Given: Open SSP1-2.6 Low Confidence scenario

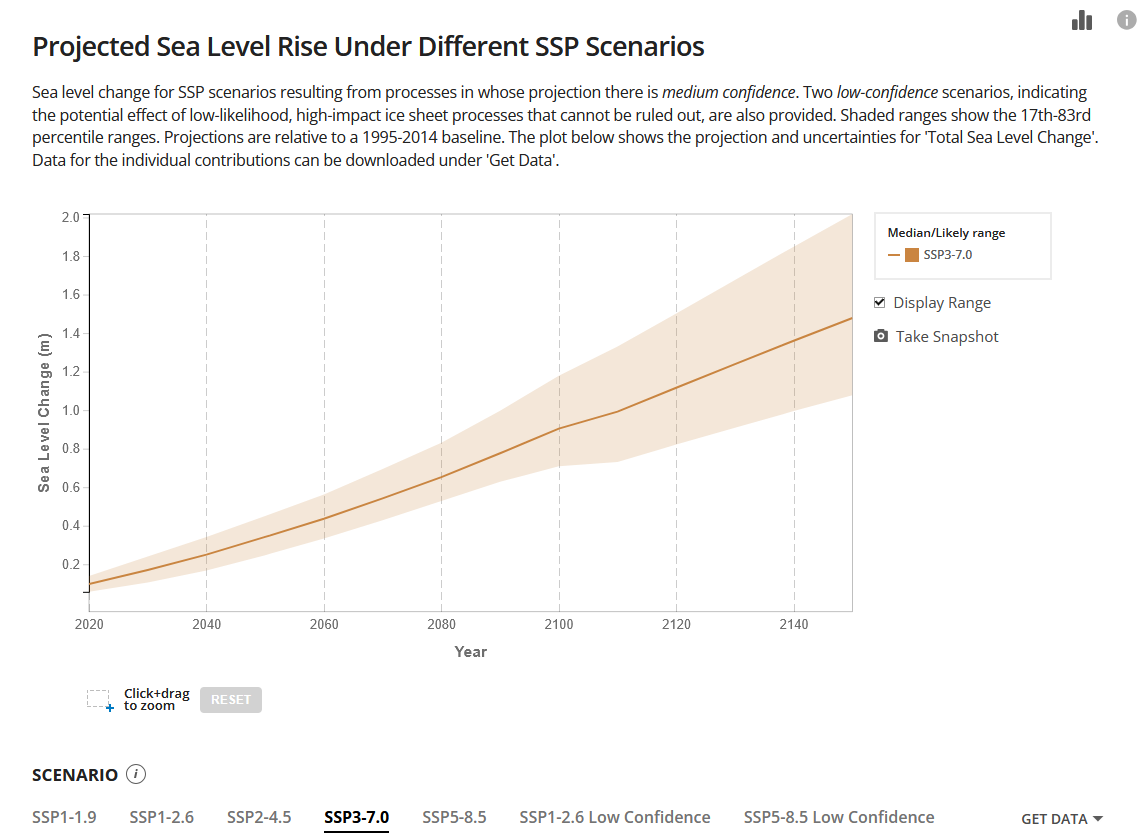Looking at the screenshot, I should point(614,817).
